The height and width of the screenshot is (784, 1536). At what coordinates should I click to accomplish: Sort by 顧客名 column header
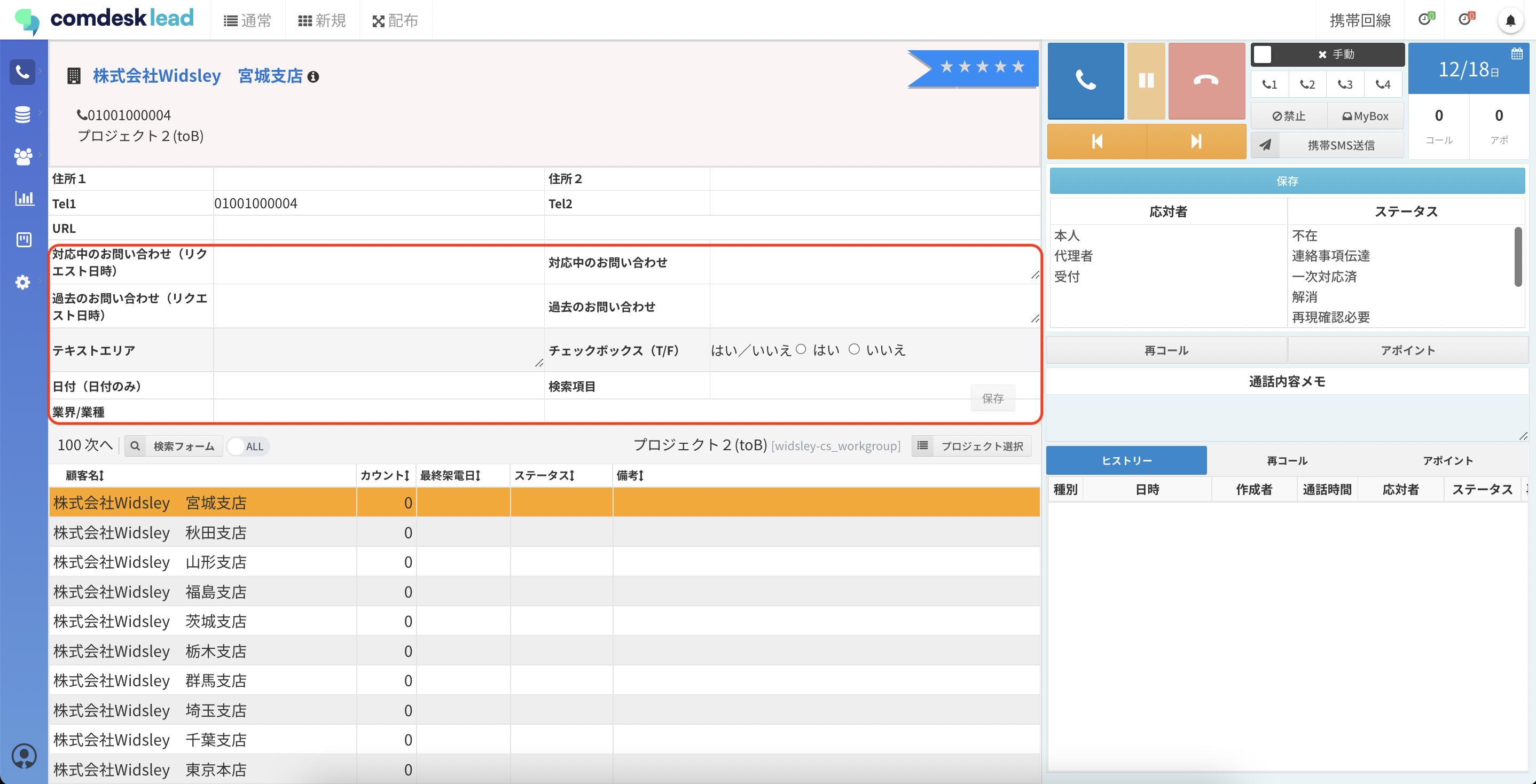click(84, 475)
